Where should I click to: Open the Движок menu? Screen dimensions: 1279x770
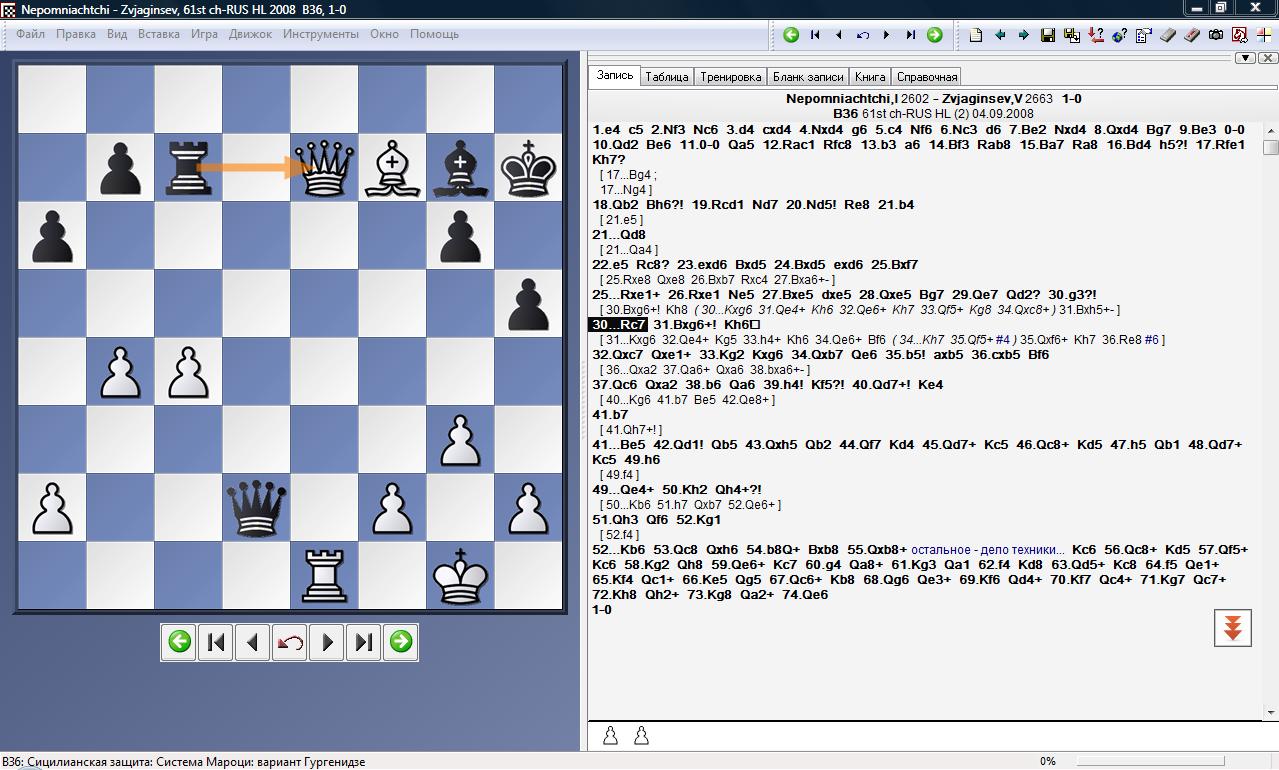(250, 34)
